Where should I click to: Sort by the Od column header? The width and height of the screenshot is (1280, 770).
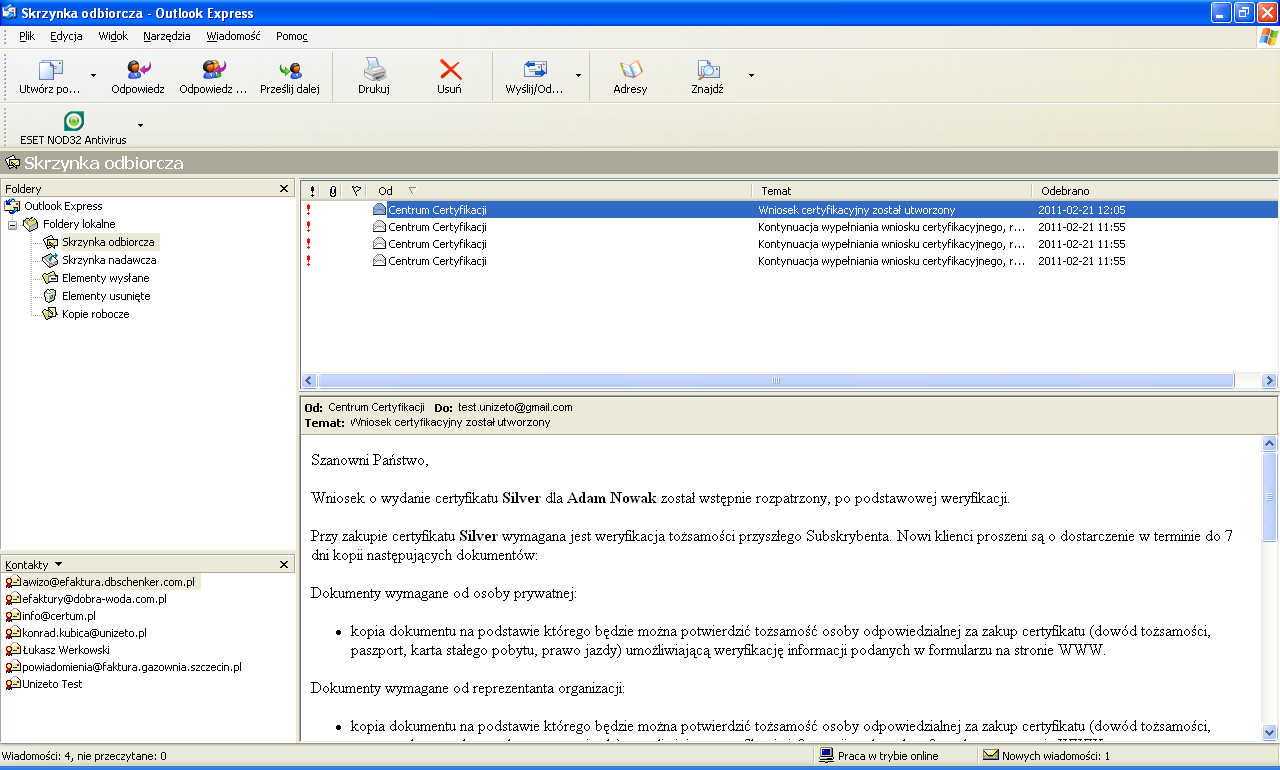pyautogui.click(x=559, y=191)
